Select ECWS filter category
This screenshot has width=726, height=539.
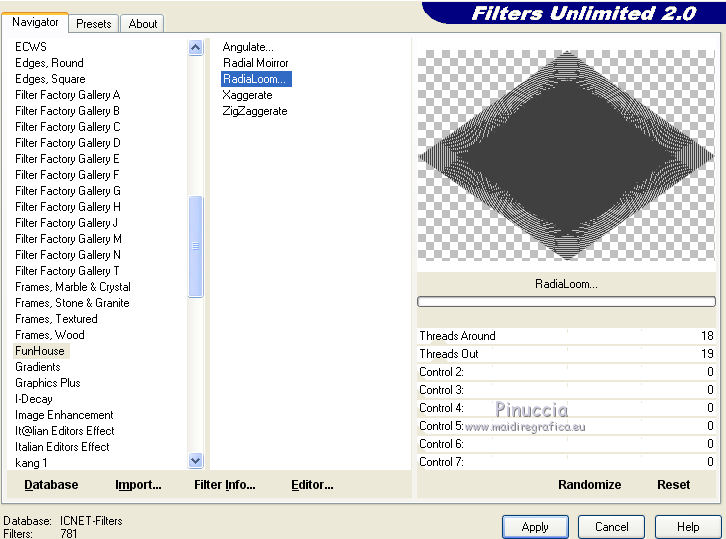[31, 47]
